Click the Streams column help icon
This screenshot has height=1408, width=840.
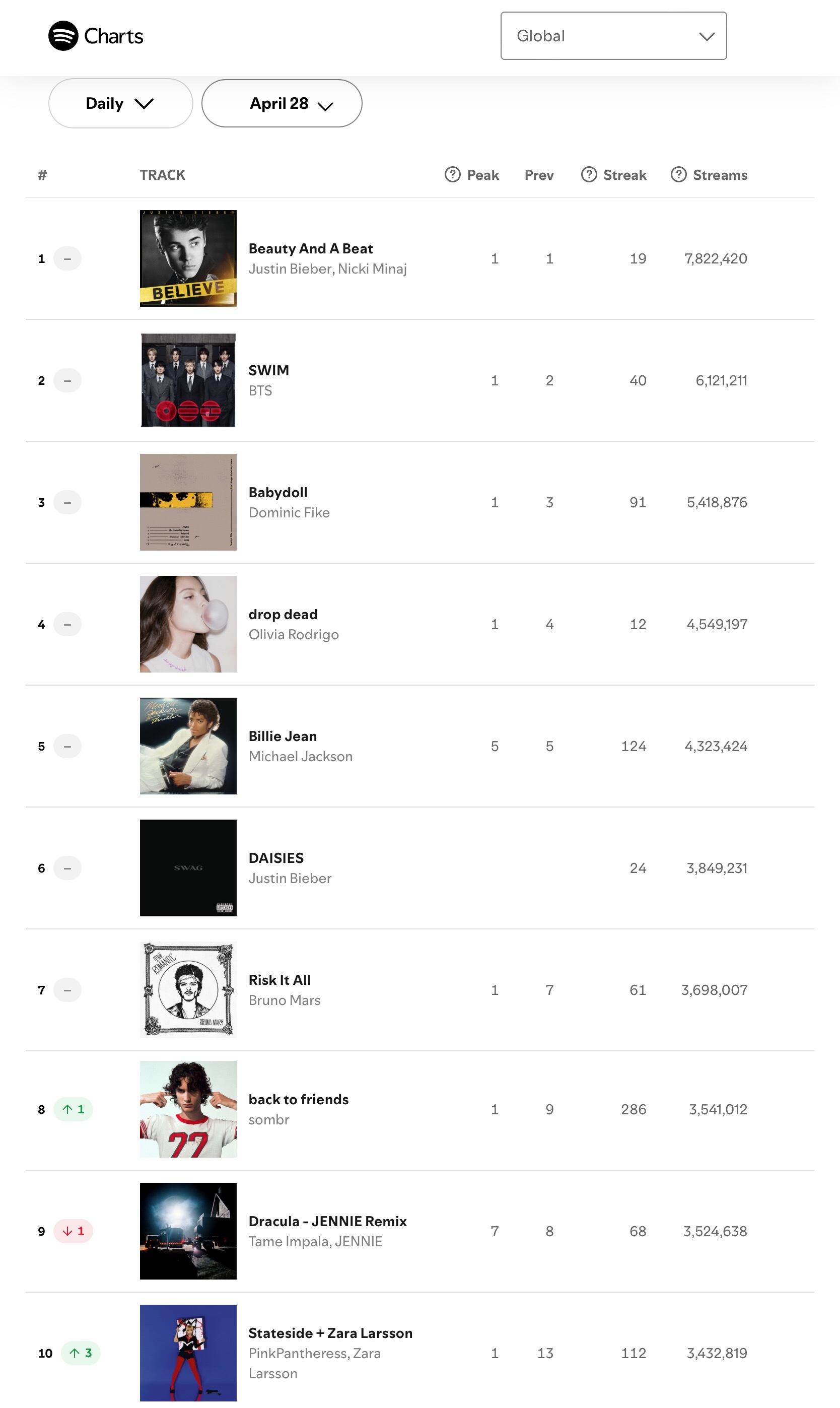pyautogui.click(x=678, y=174)
